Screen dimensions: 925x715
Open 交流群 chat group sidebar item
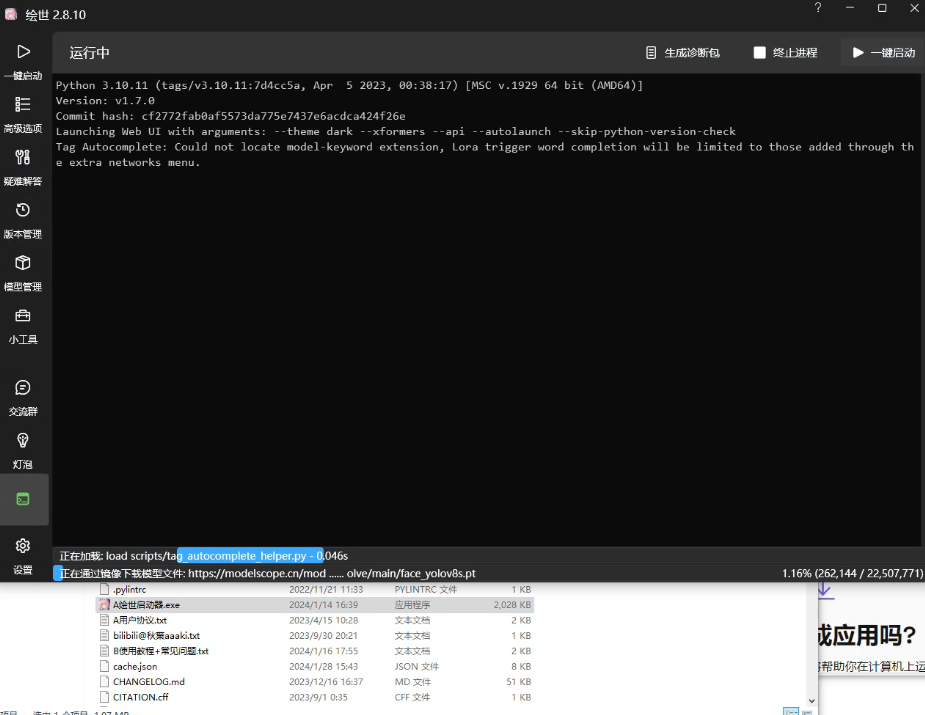23,398
